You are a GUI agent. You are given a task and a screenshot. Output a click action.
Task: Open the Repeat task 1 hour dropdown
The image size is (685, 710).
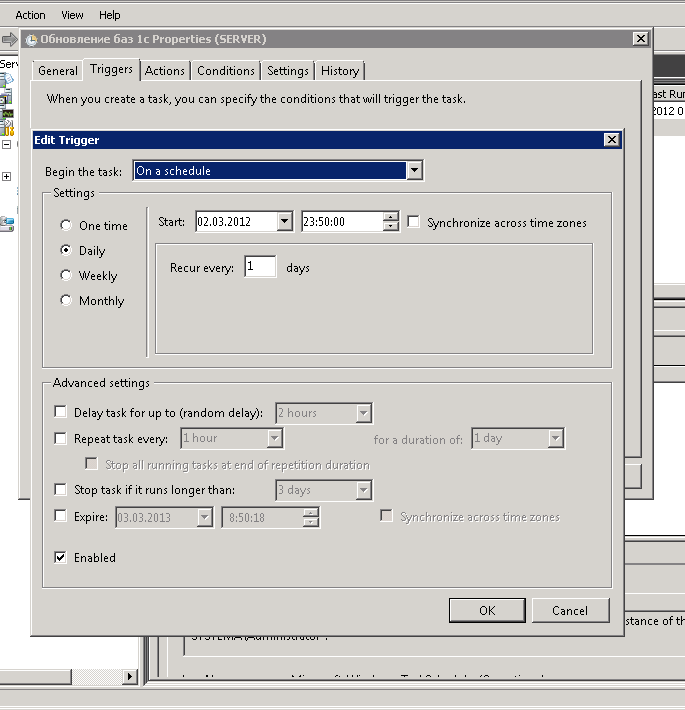coord(274,438)
